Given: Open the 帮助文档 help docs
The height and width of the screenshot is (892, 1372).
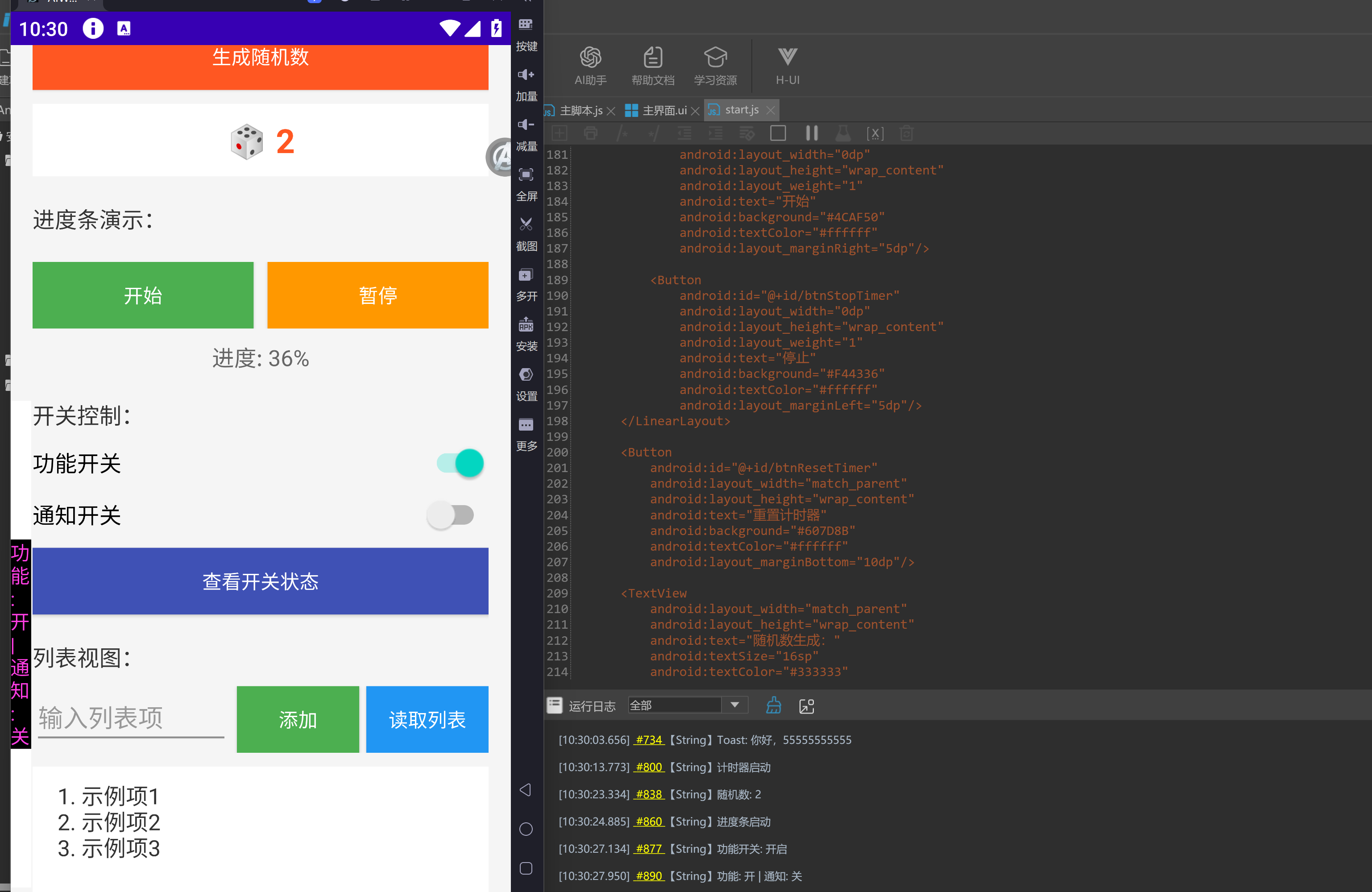Looking at the screenshot, I should (x=653, y=66).
